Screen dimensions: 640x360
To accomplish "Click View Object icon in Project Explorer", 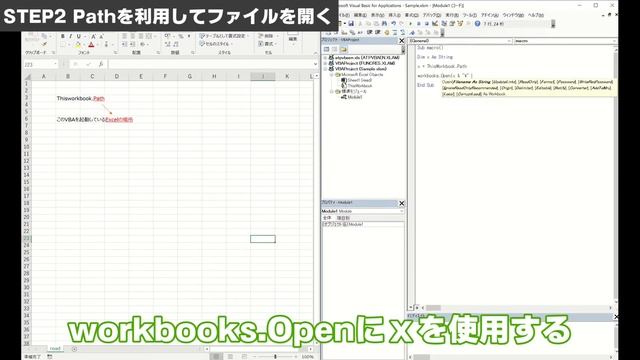I will (x=335, y=49).
